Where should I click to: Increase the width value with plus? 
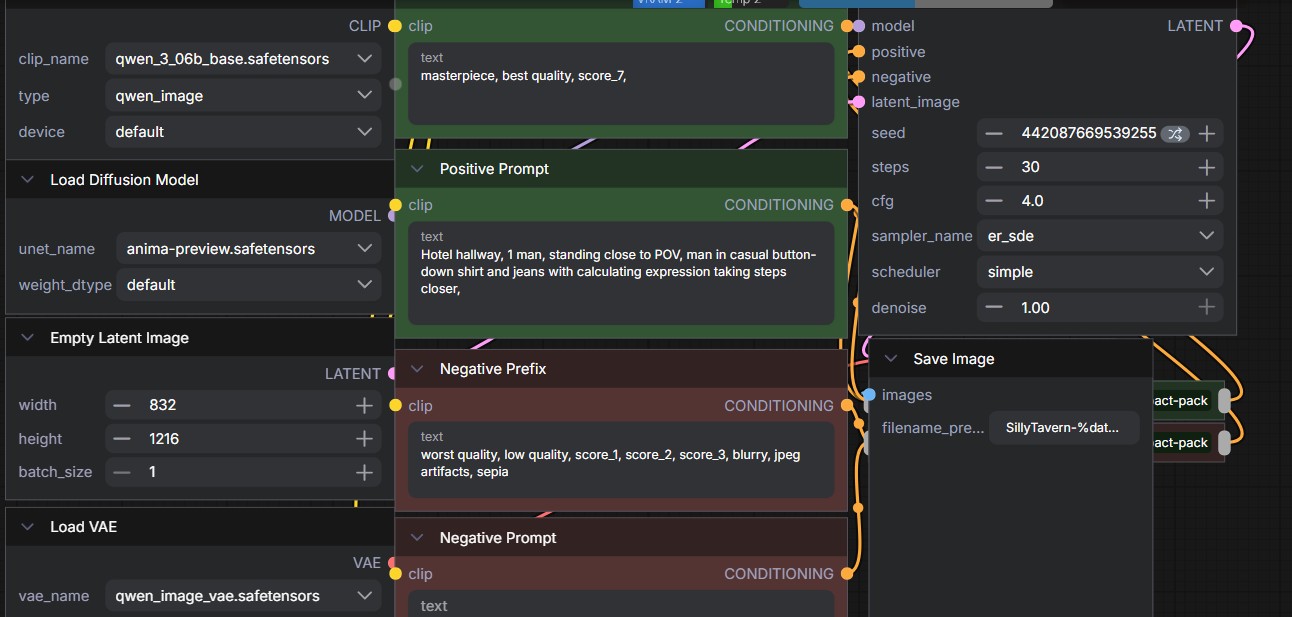(x=364, y=405)
